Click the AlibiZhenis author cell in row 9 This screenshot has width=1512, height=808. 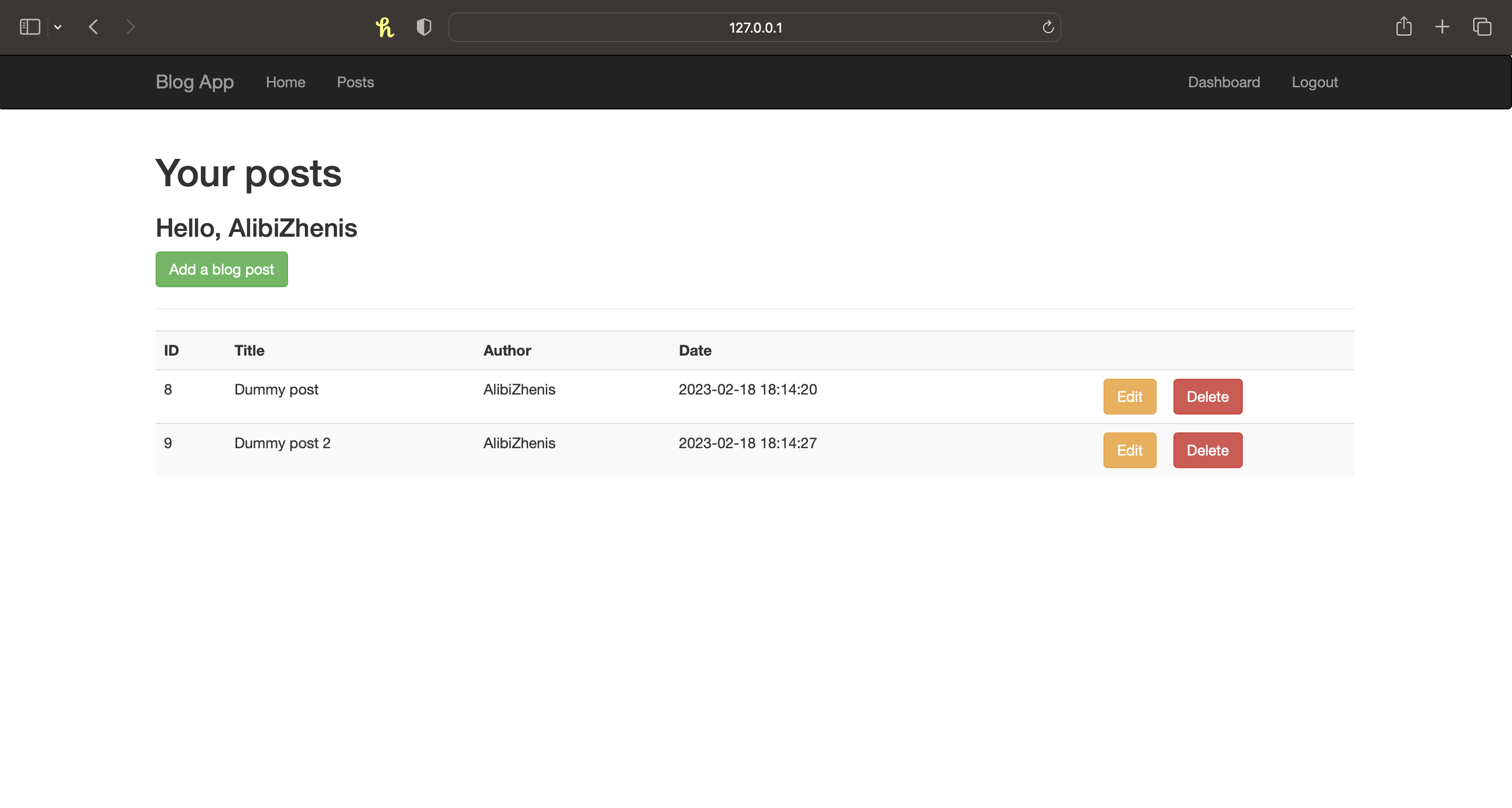tap(519, 443)
